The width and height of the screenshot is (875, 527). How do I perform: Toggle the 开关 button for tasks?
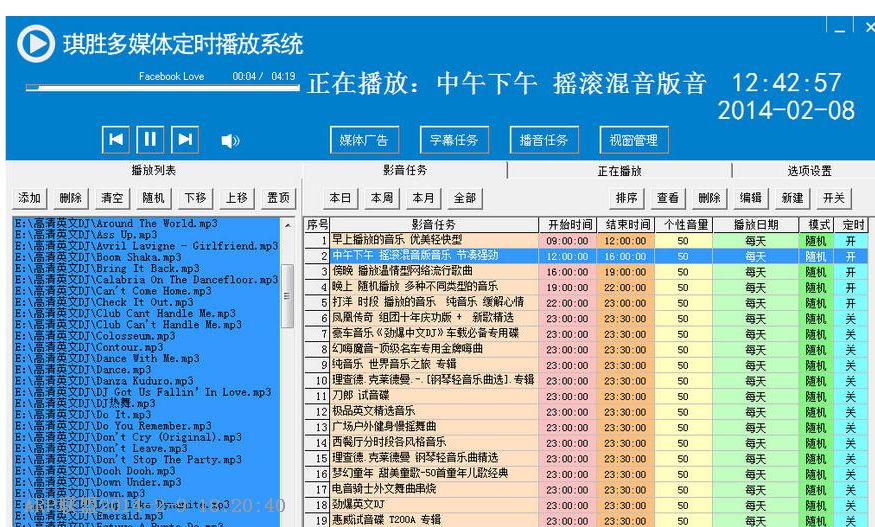tap(833, 198)
